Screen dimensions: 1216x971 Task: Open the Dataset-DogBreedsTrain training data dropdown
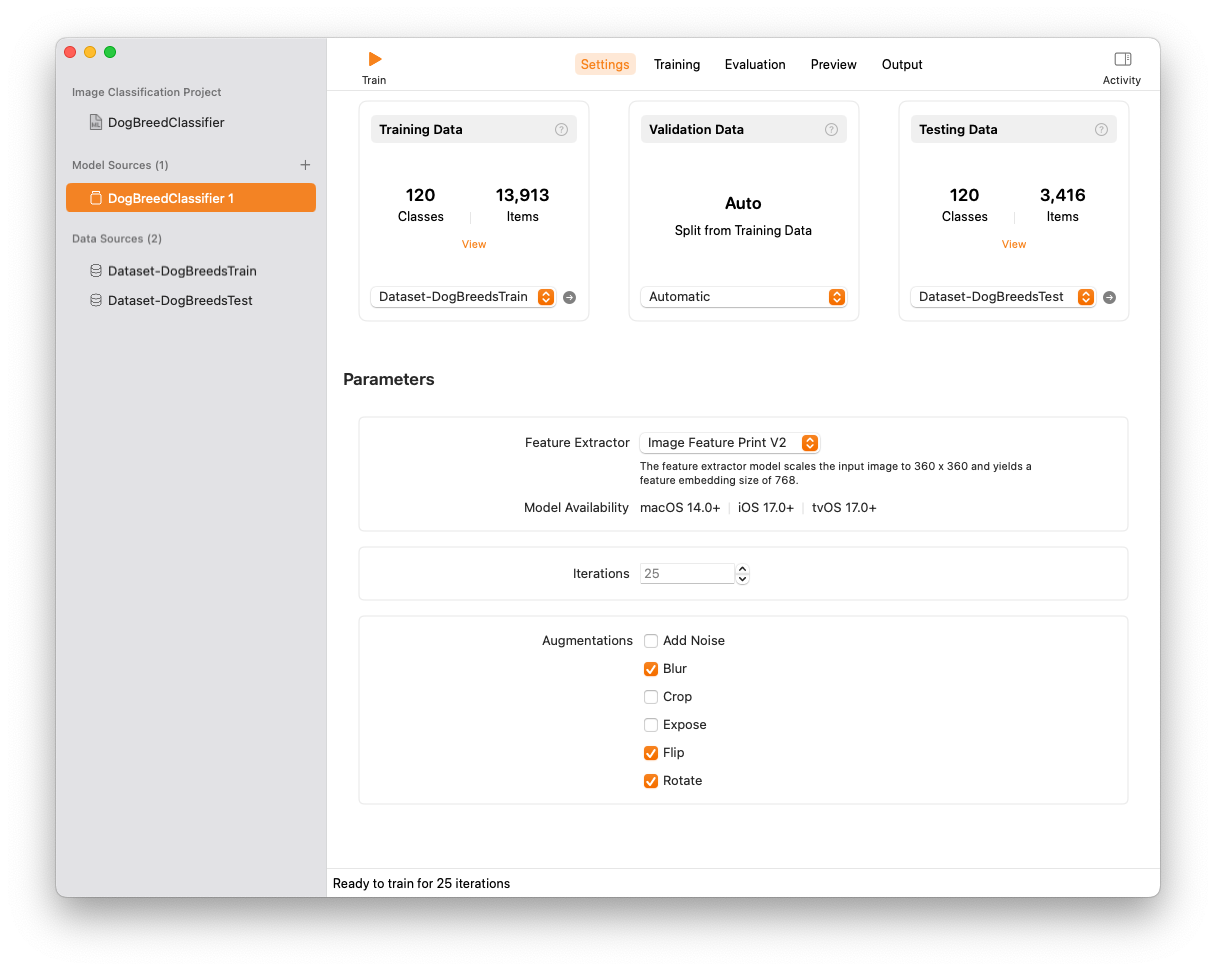[x=463, y=297]
